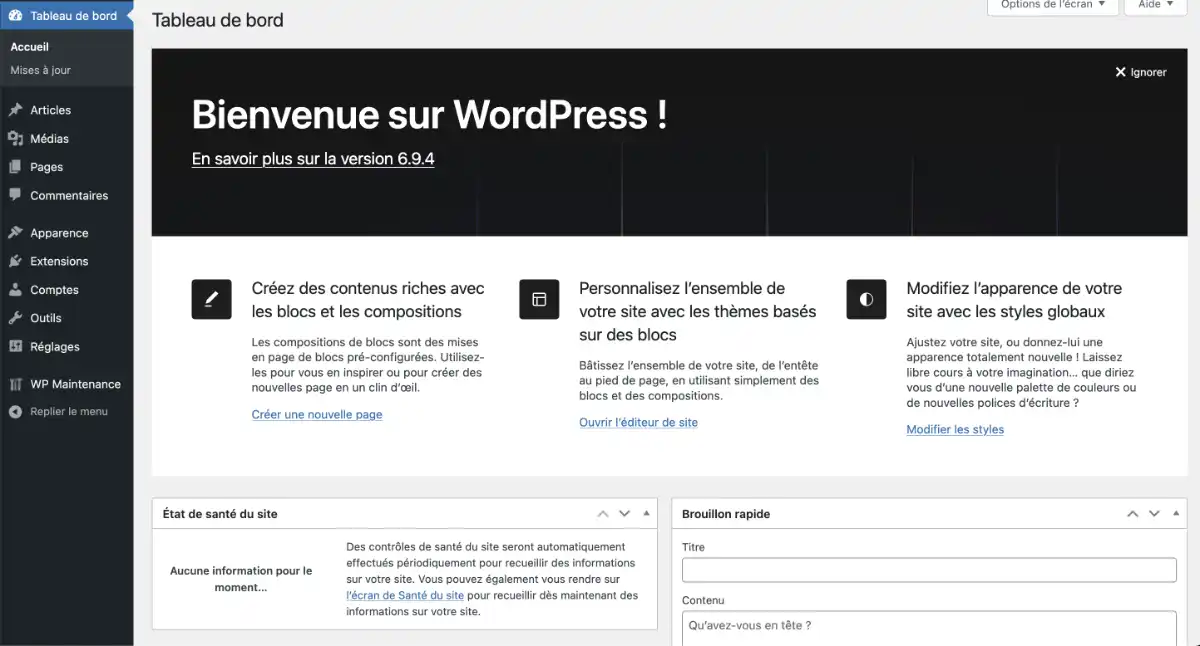Select the WP Maintenance sidebar icon
Image resolution: width=1200 pixels, height=646 pixels.
pyautogui.click(x=18, y=383)
